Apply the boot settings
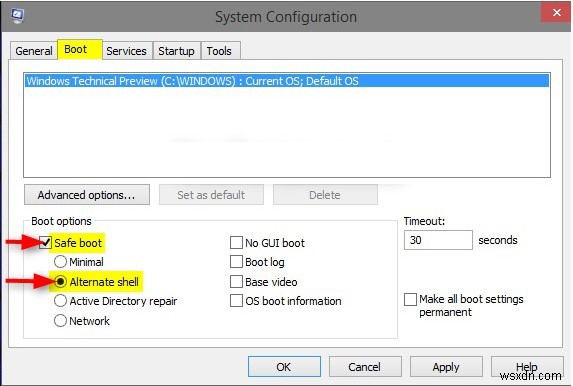The height and width of the screenshot is (386, 573). (x=446, y=367)
